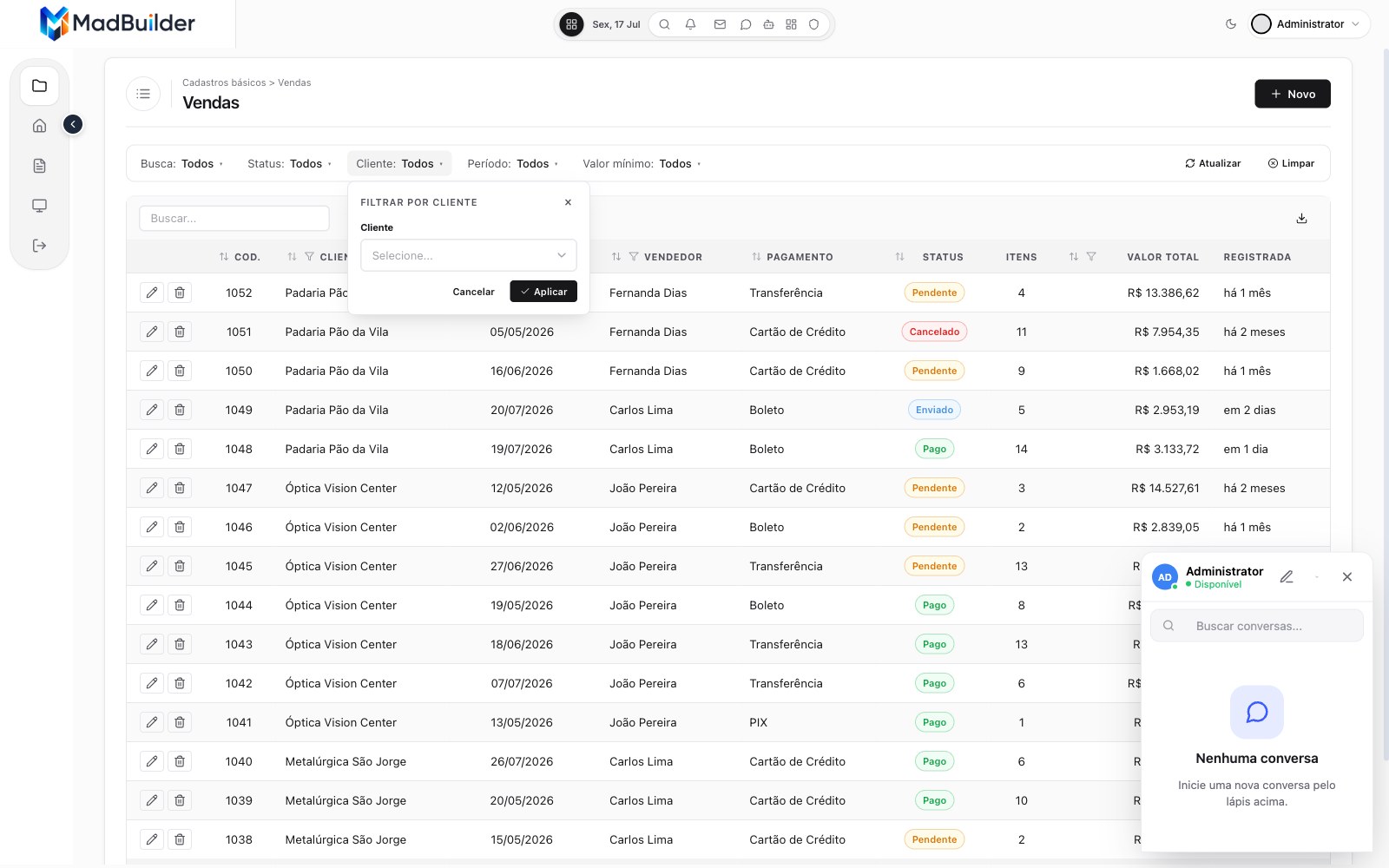Open the notifications bell
This screenshot has height=868, width=1389.
[x=690, y=24]
